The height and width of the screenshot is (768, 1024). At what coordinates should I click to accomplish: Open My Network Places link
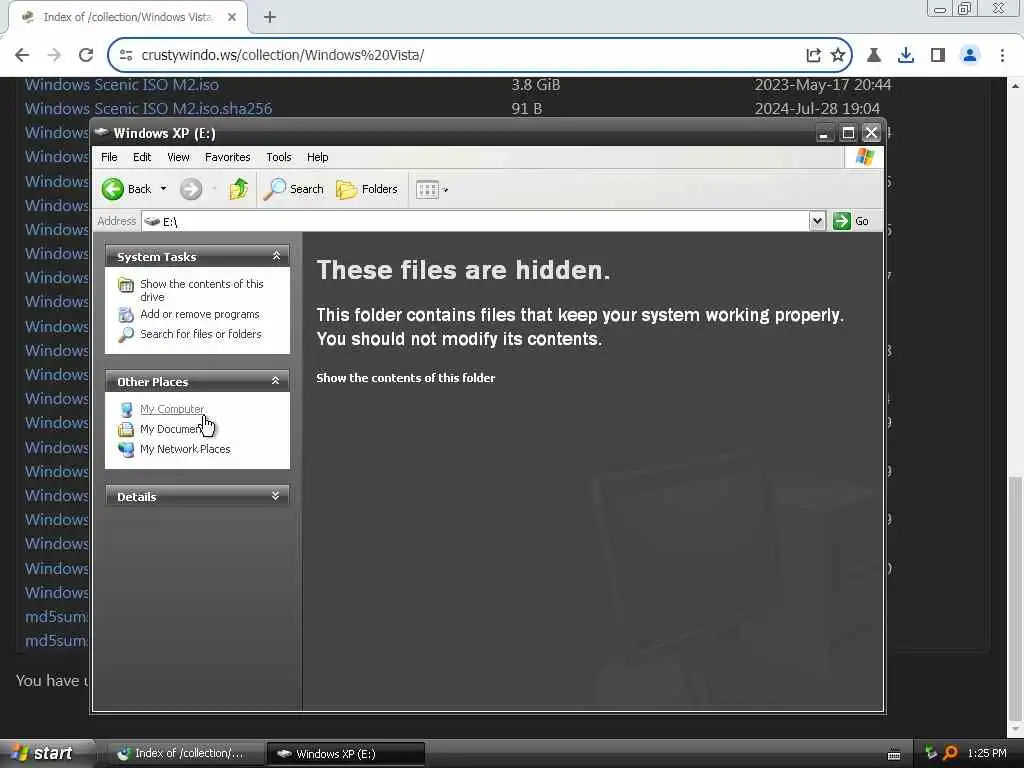pos(185,449)
